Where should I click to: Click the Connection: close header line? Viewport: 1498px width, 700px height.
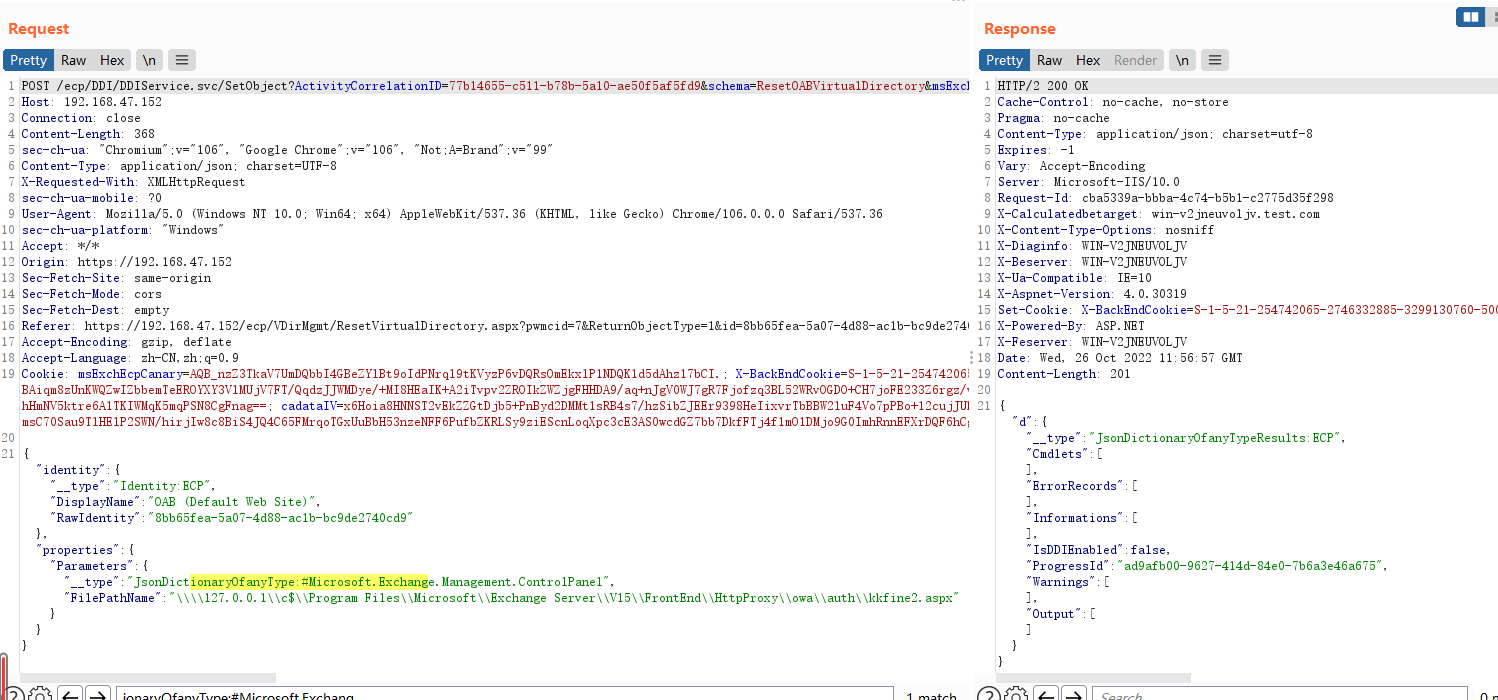[81, 118]
